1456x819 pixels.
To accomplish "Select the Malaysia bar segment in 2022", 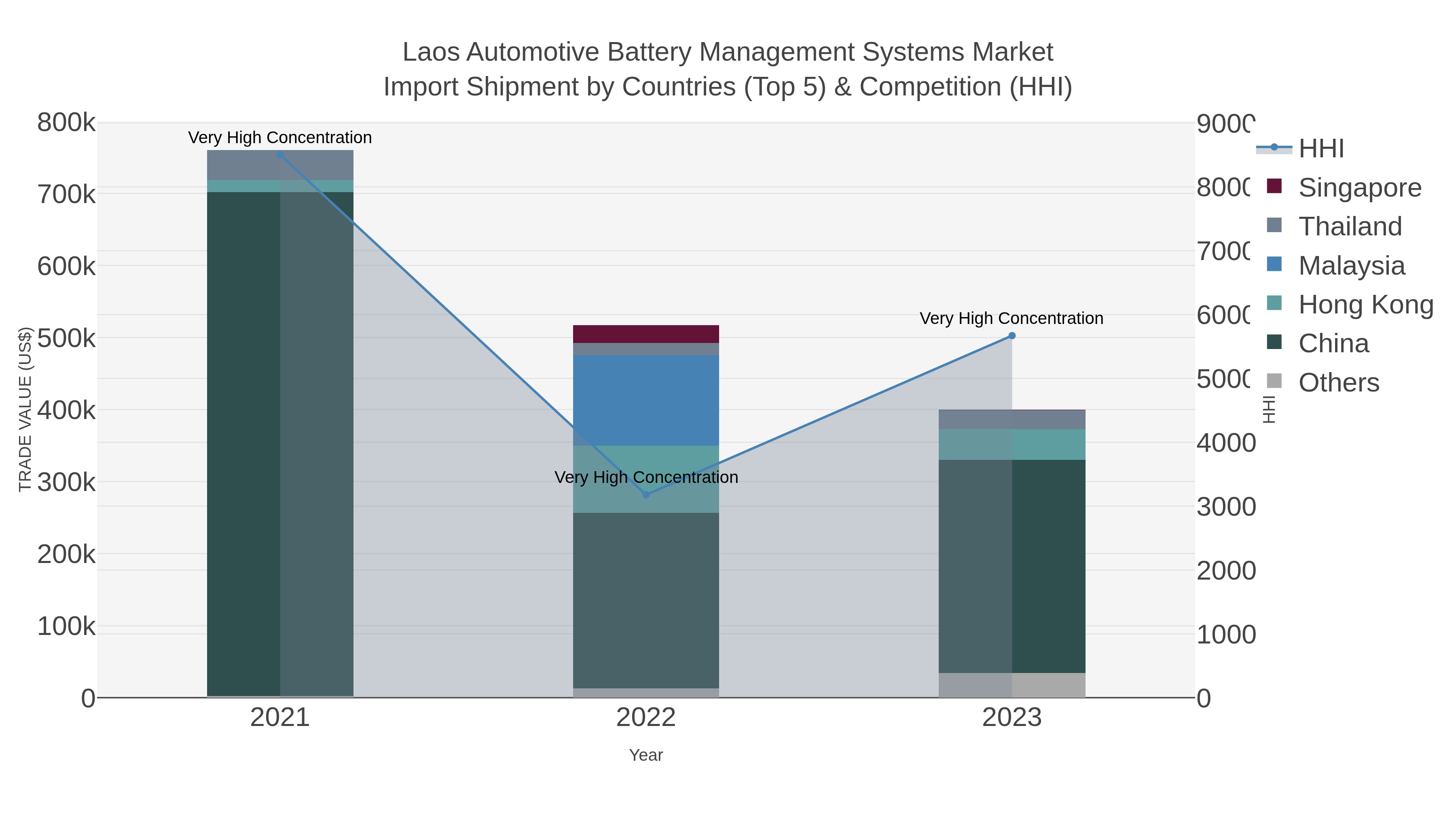I will coord(646,401).
